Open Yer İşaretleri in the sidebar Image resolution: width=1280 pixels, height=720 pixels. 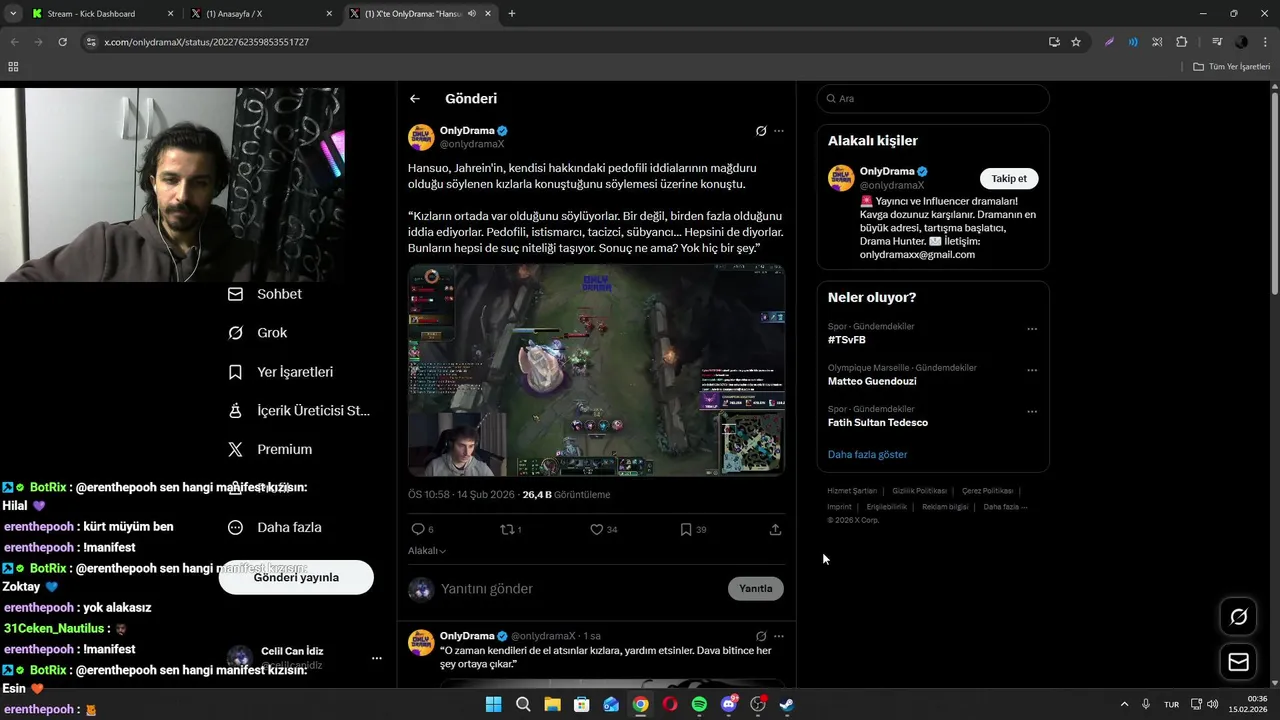pyautogui.click(x=281, y=372)
